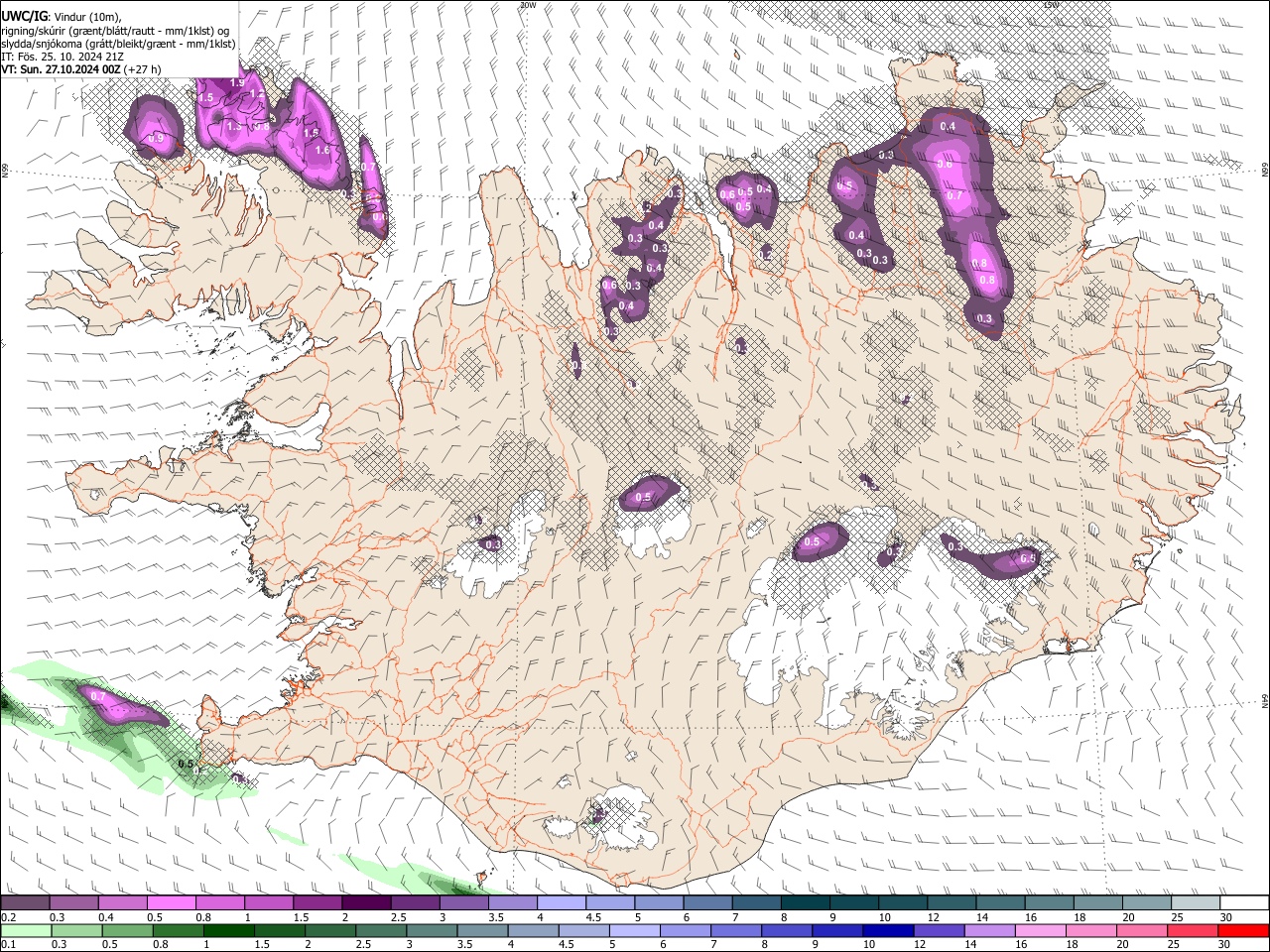The width and height of the screenshot is (1270, 952).
Task: Pick the upper legend swatch starting at 0.4
Action: (x=122, y=902)
